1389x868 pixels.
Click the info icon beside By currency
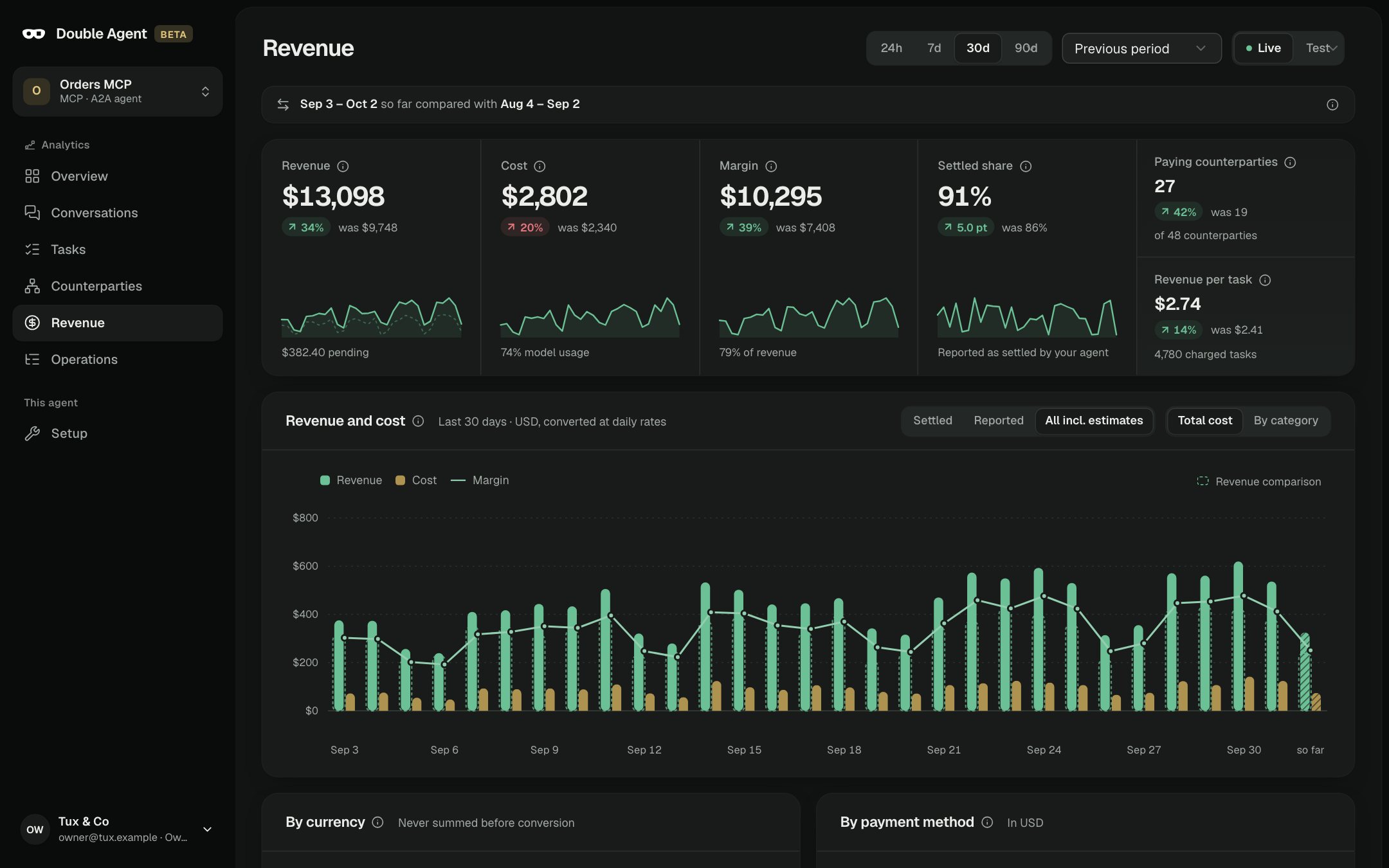click(x=378, y=822)
